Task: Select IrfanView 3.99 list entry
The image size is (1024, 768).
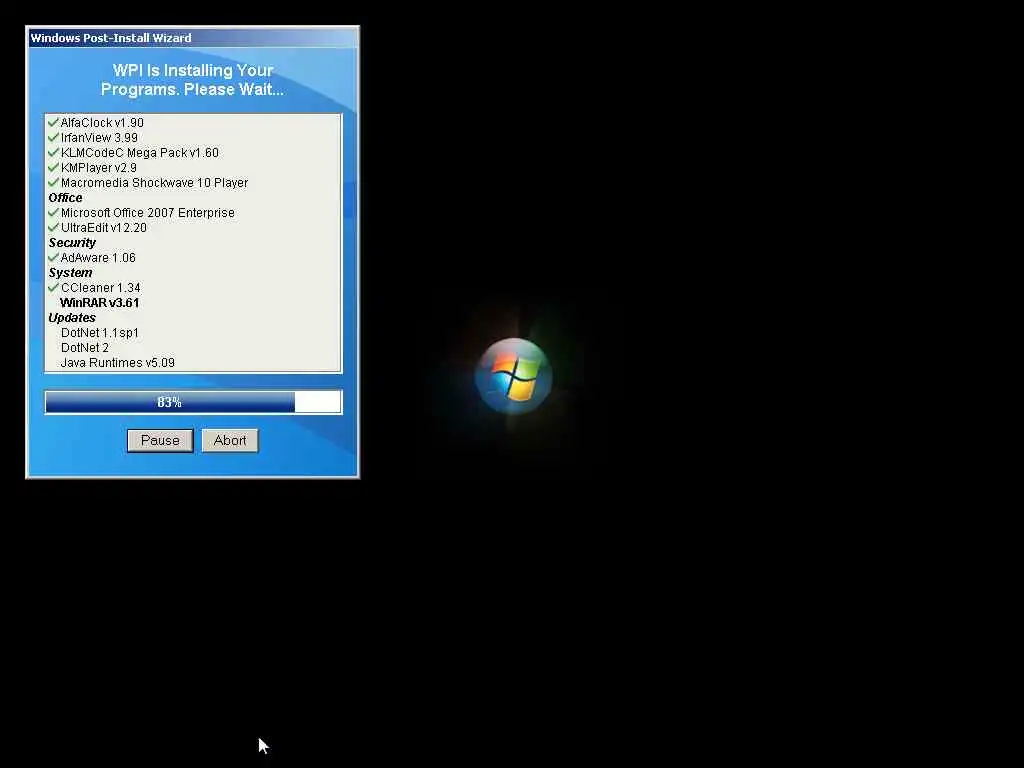Action: 99,138
